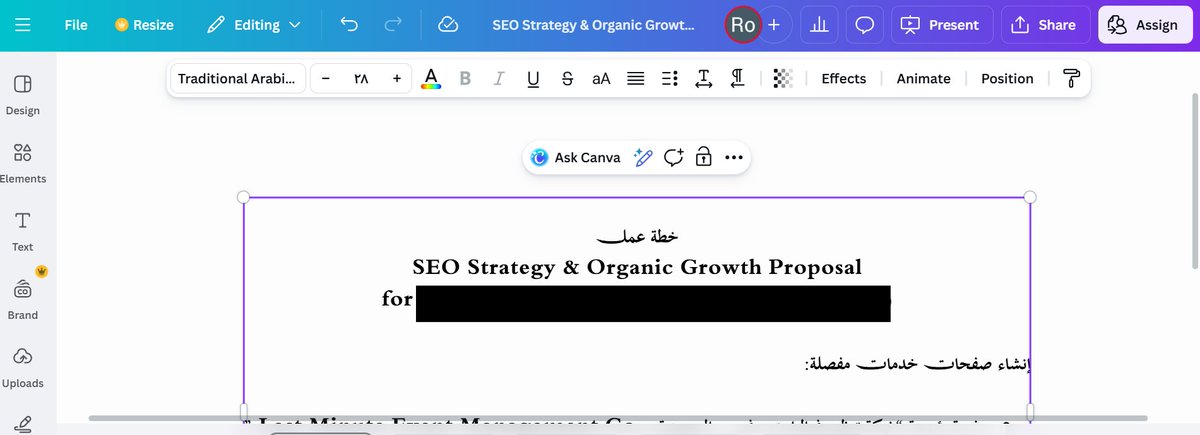Undo the last action
Screen dimensions: 1200x435
(x=349, y=25)
